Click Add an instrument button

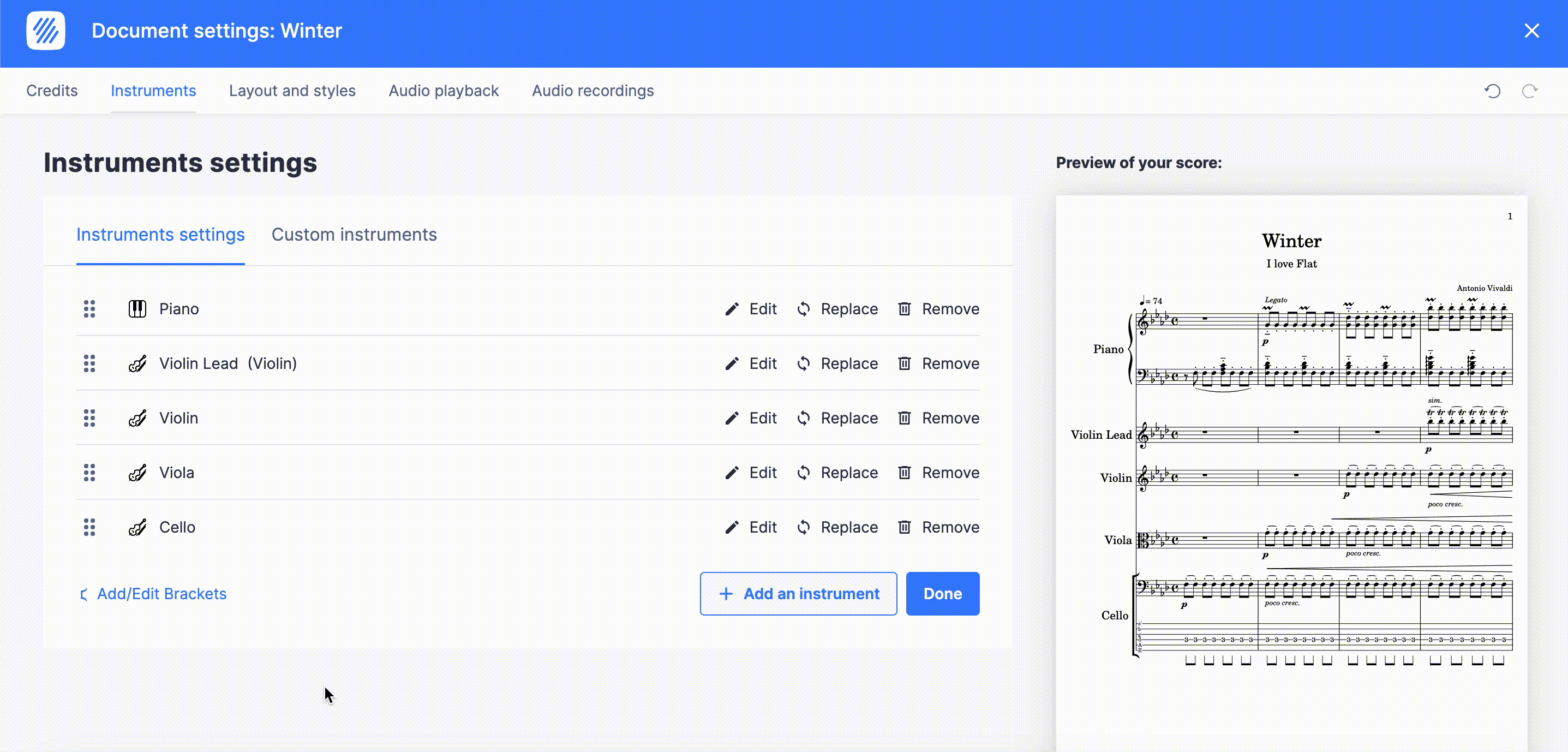pyautogui.click(x=798, y=594)
